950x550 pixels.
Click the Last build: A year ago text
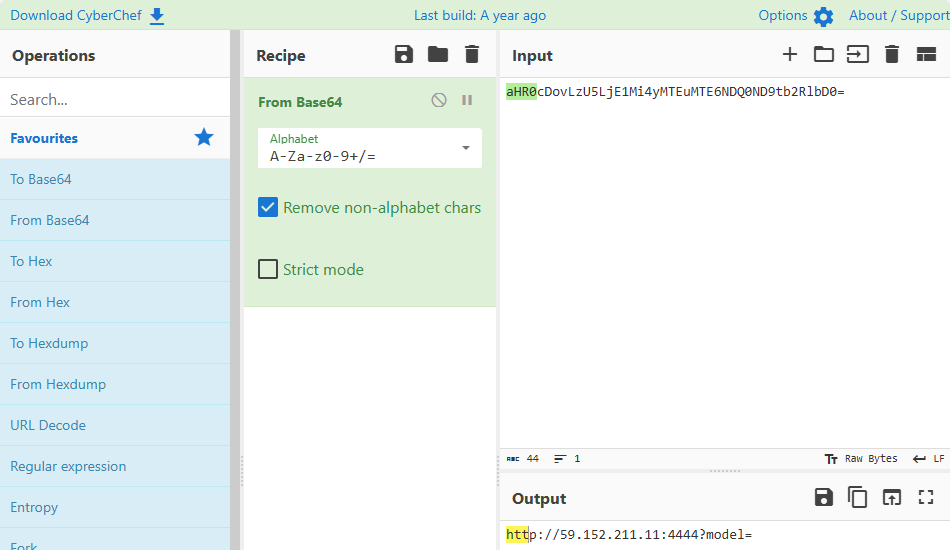tap(480, 15)
